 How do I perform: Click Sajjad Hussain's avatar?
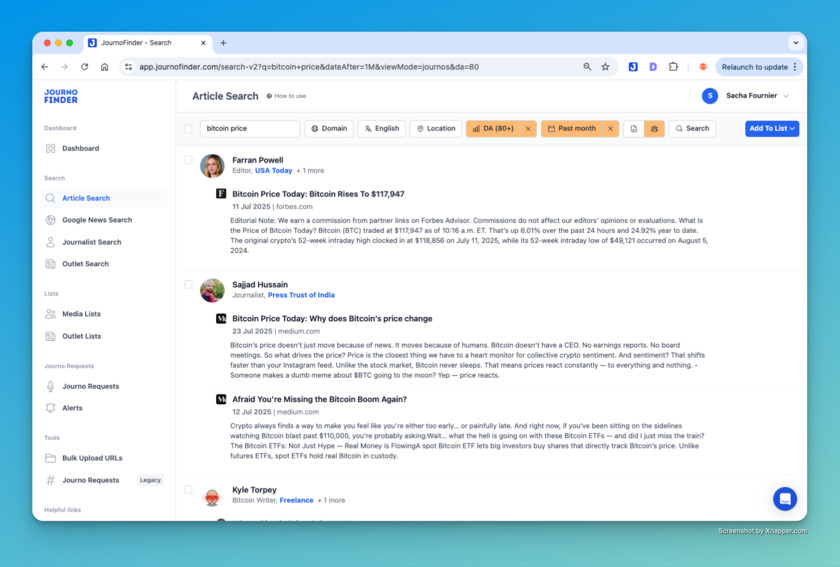(212, 290)
